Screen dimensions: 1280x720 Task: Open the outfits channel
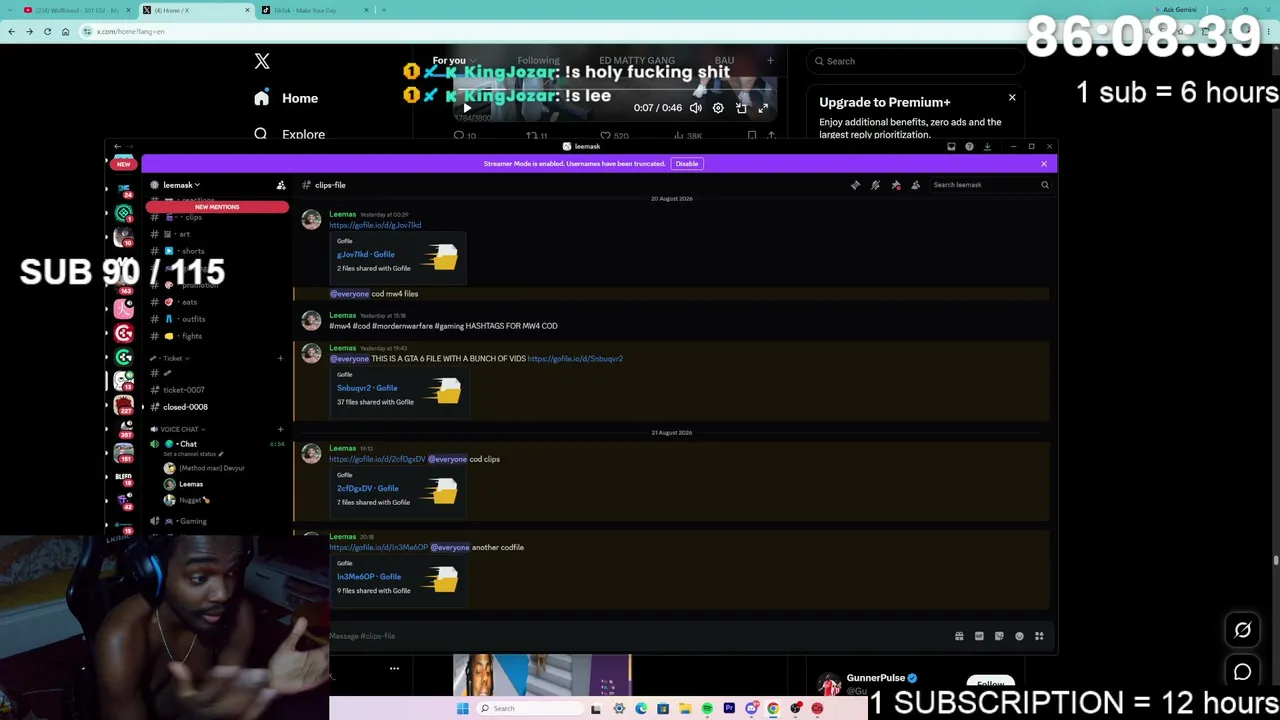click(x=215, y=319)
